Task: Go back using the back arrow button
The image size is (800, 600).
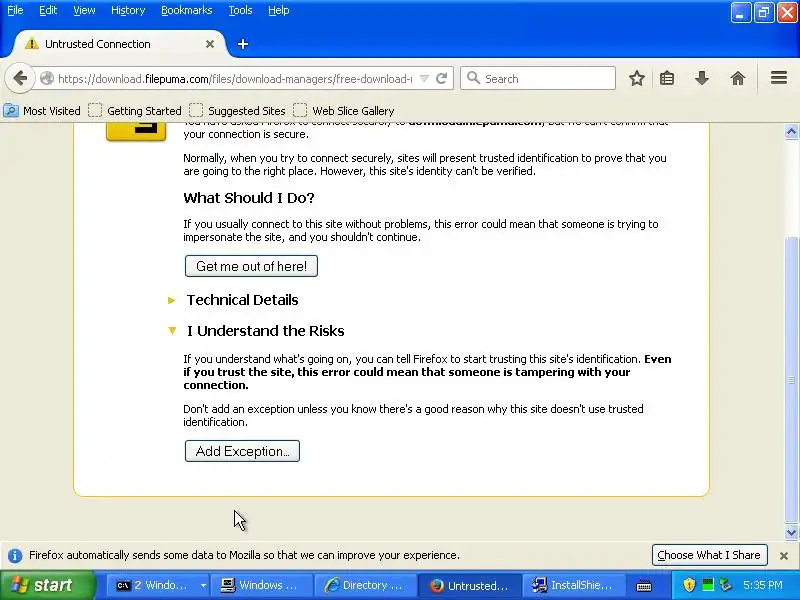Action: tap(20, 79)
